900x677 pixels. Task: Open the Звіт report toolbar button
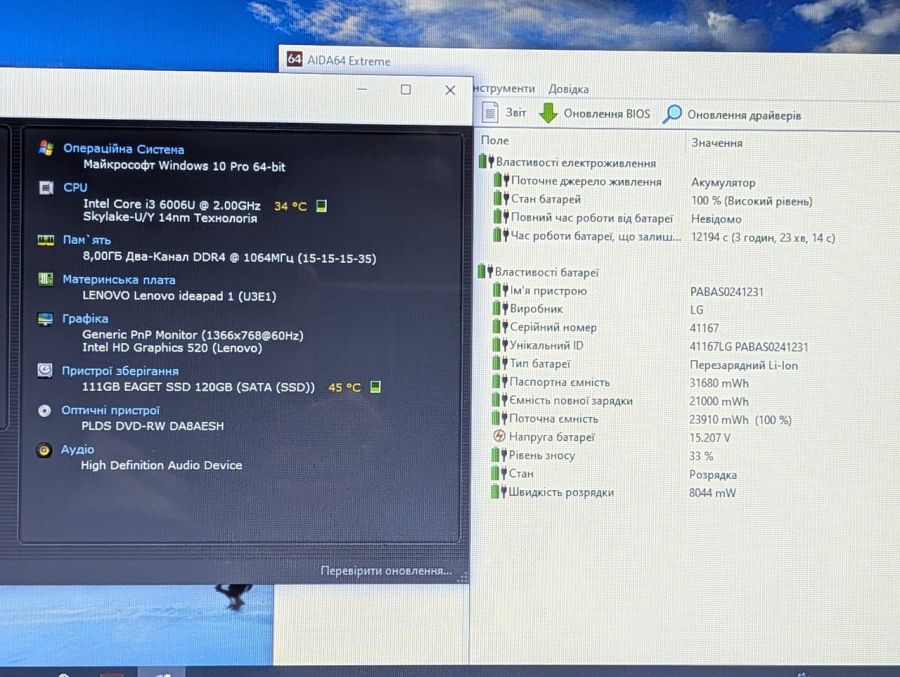(505, 113)
